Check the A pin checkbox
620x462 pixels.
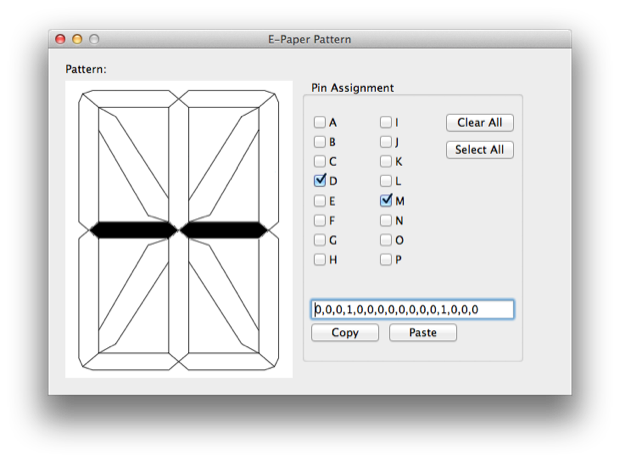pyautogui.click(x=320, y=122)
